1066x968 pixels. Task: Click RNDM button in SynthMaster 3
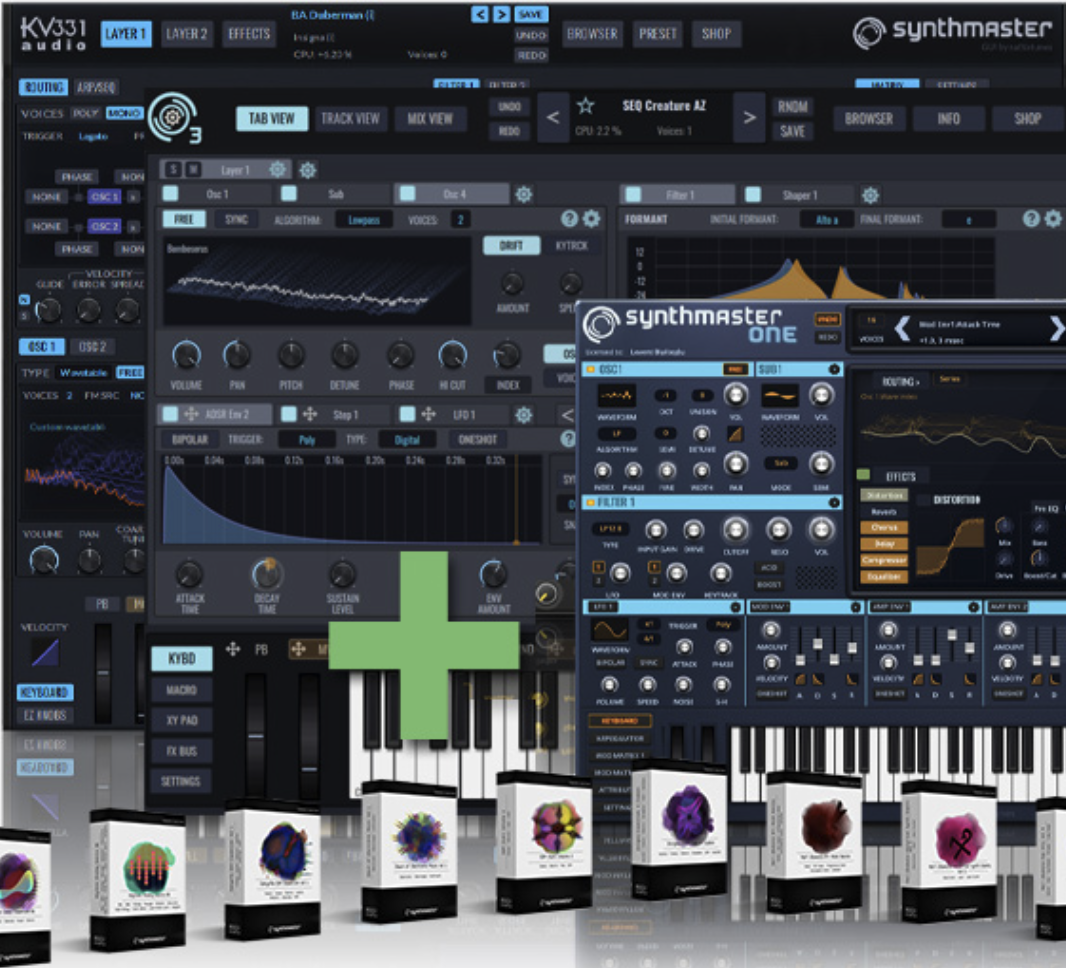coord(792,107)
